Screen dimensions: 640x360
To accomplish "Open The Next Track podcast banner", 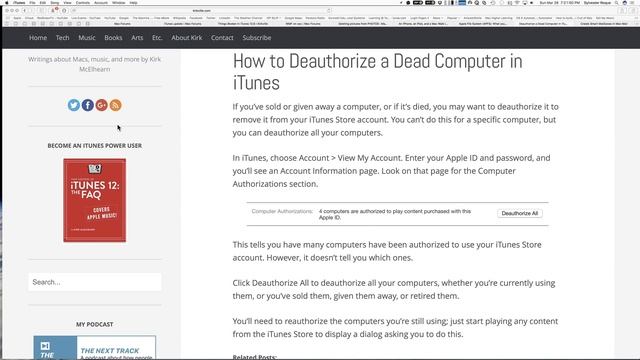I will (95, 348).
